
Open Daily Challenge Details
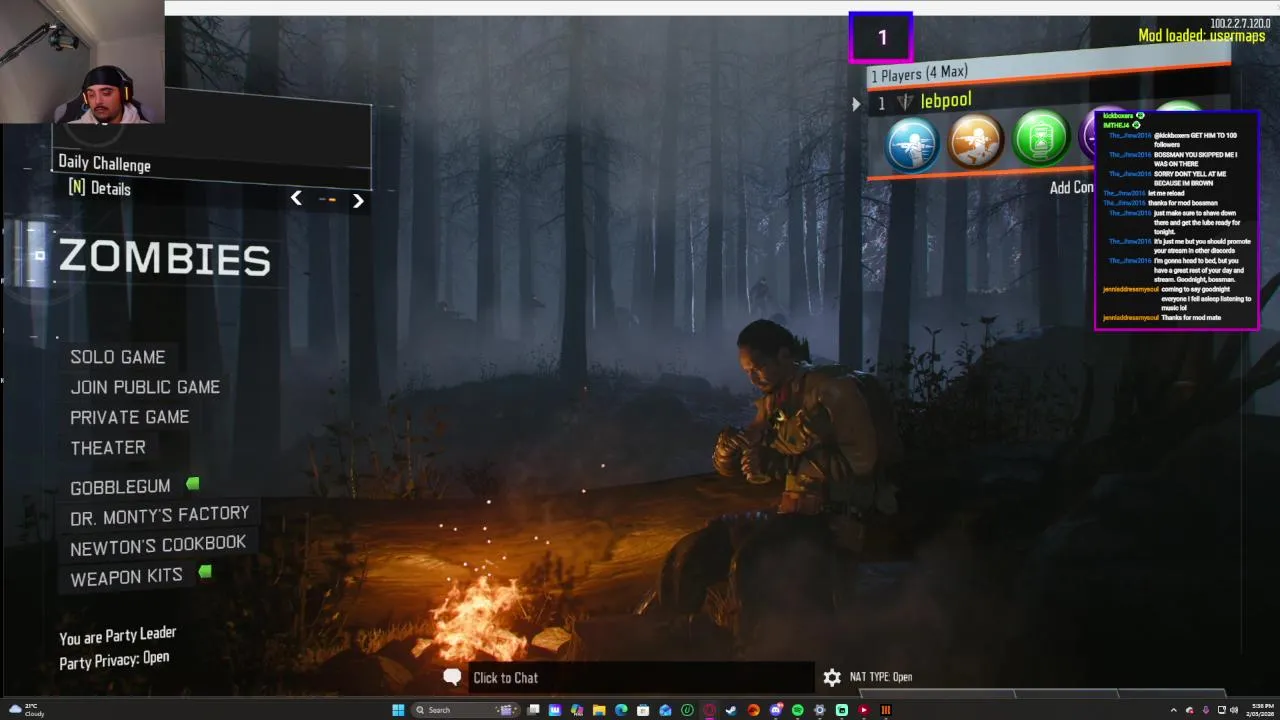click(99, 188)
